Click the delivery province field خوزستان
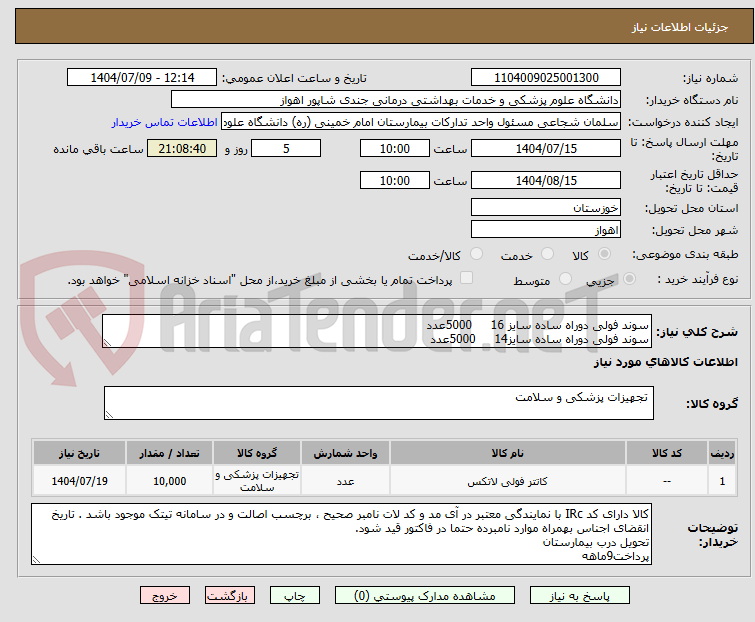This screenshot has width=755, height=622. click(x=546, y=207)
